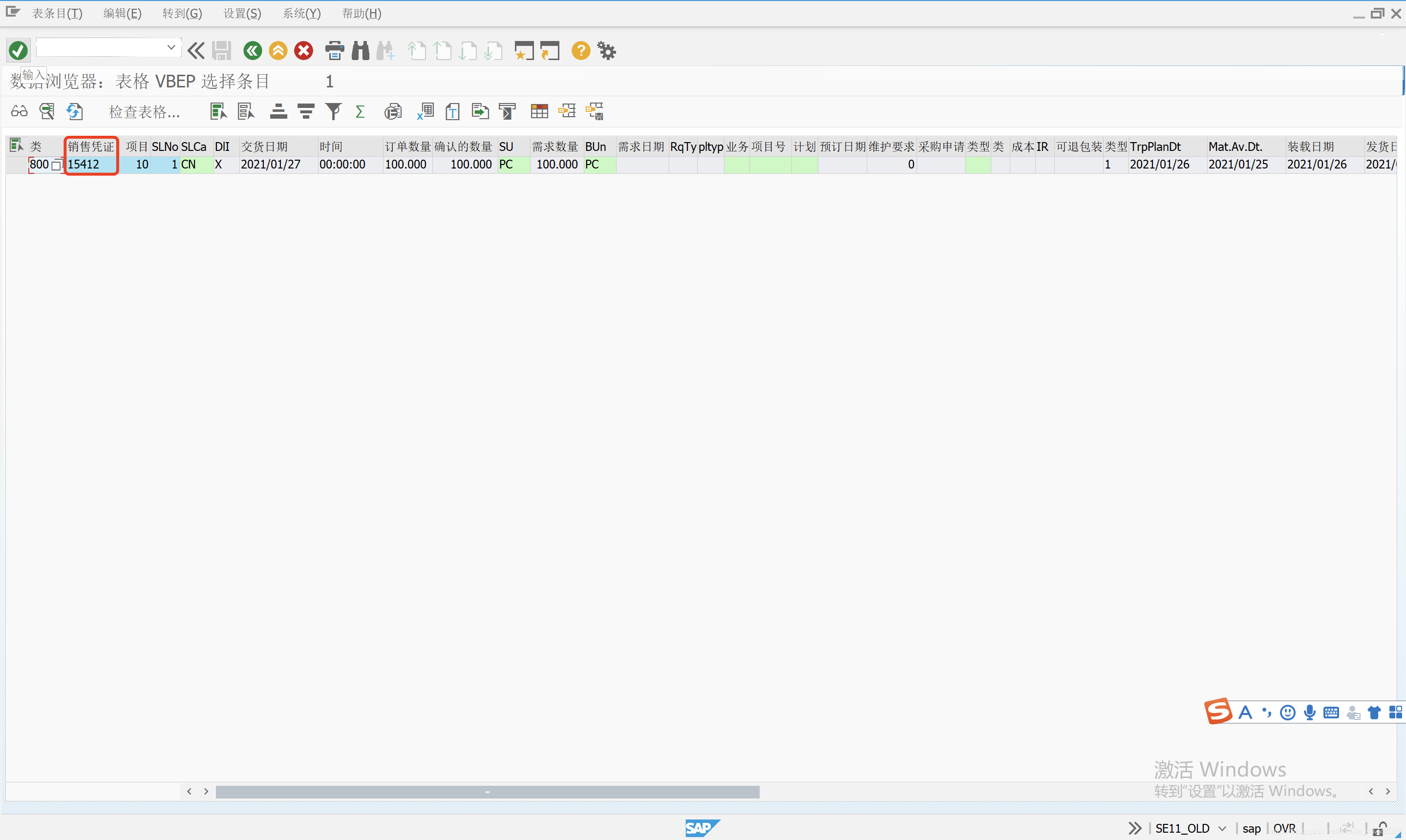Expand the SE11_OLD status bar dropdown
1406x840 pixels.
pos(1222,828)
